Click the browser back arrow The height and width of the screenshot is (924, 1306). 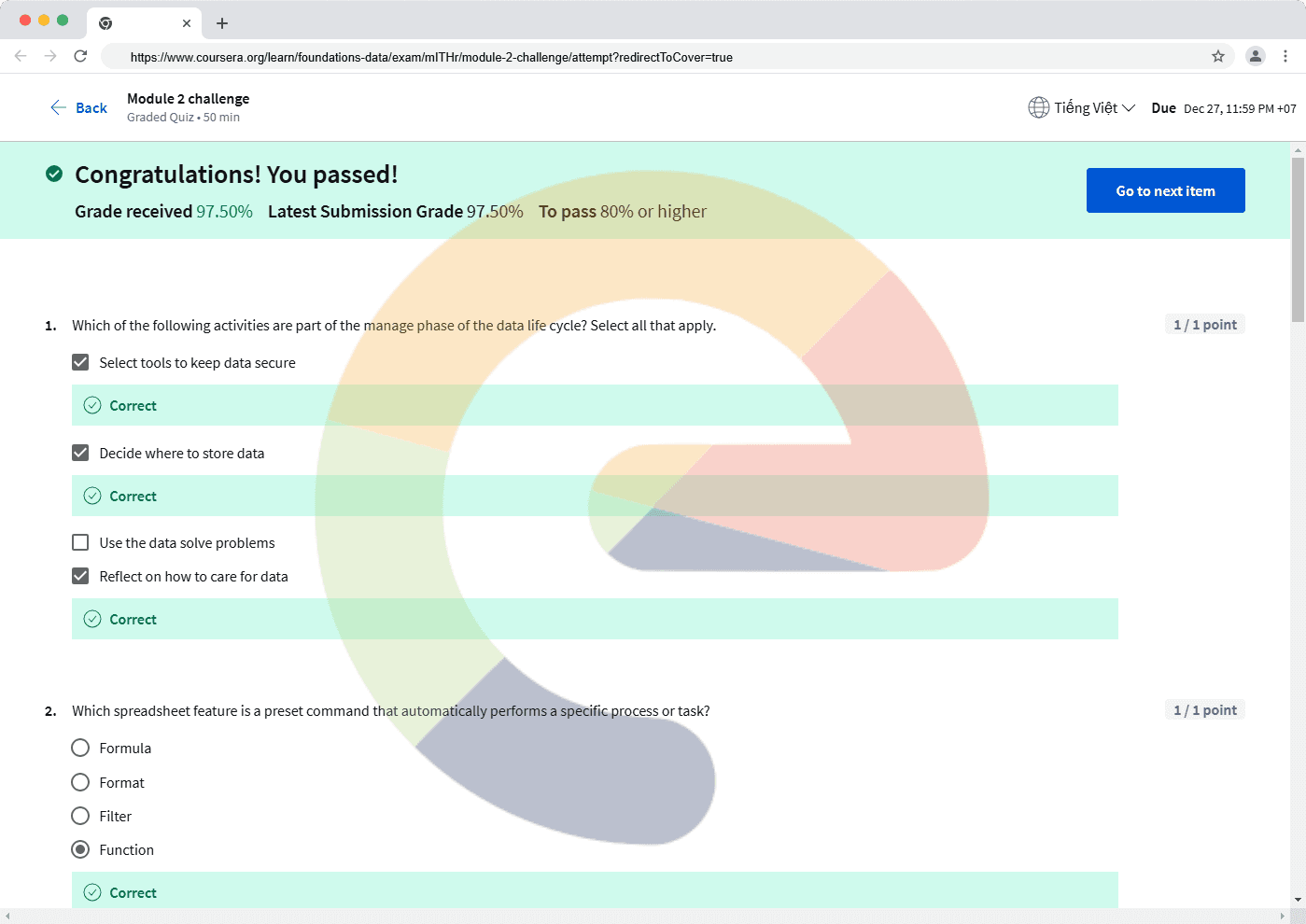coord(21,56)
